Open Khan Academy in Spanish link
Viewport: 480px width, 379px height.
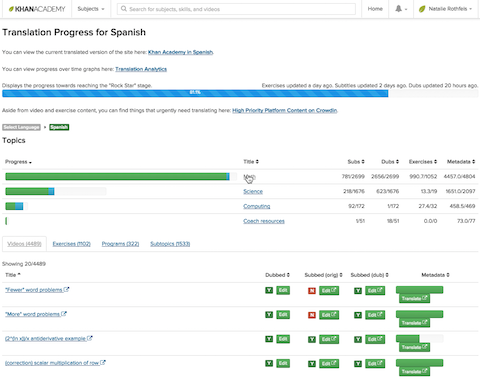click(x=180, y=52)
